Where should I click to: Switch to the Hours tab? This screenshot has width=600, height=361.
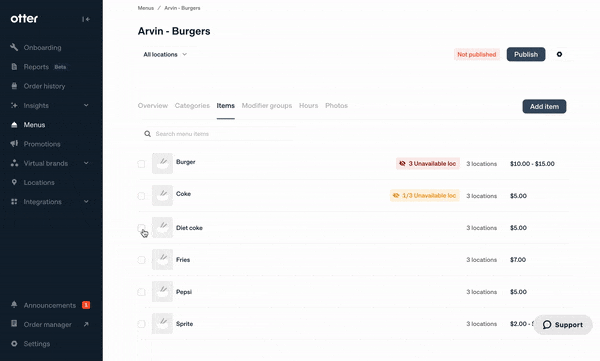click(308, 106)
